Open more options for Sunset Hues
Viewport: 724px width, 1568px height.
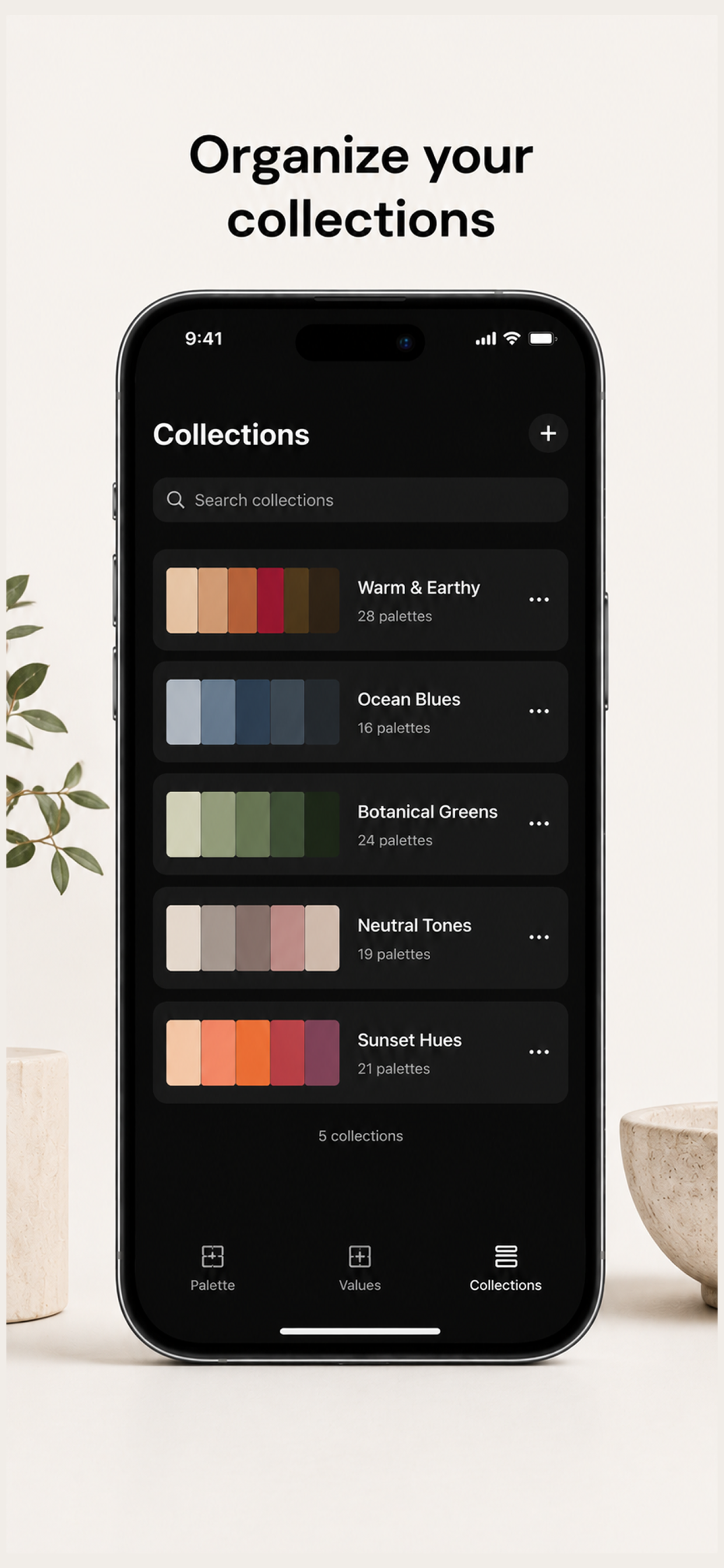(x=539, y=1052)
